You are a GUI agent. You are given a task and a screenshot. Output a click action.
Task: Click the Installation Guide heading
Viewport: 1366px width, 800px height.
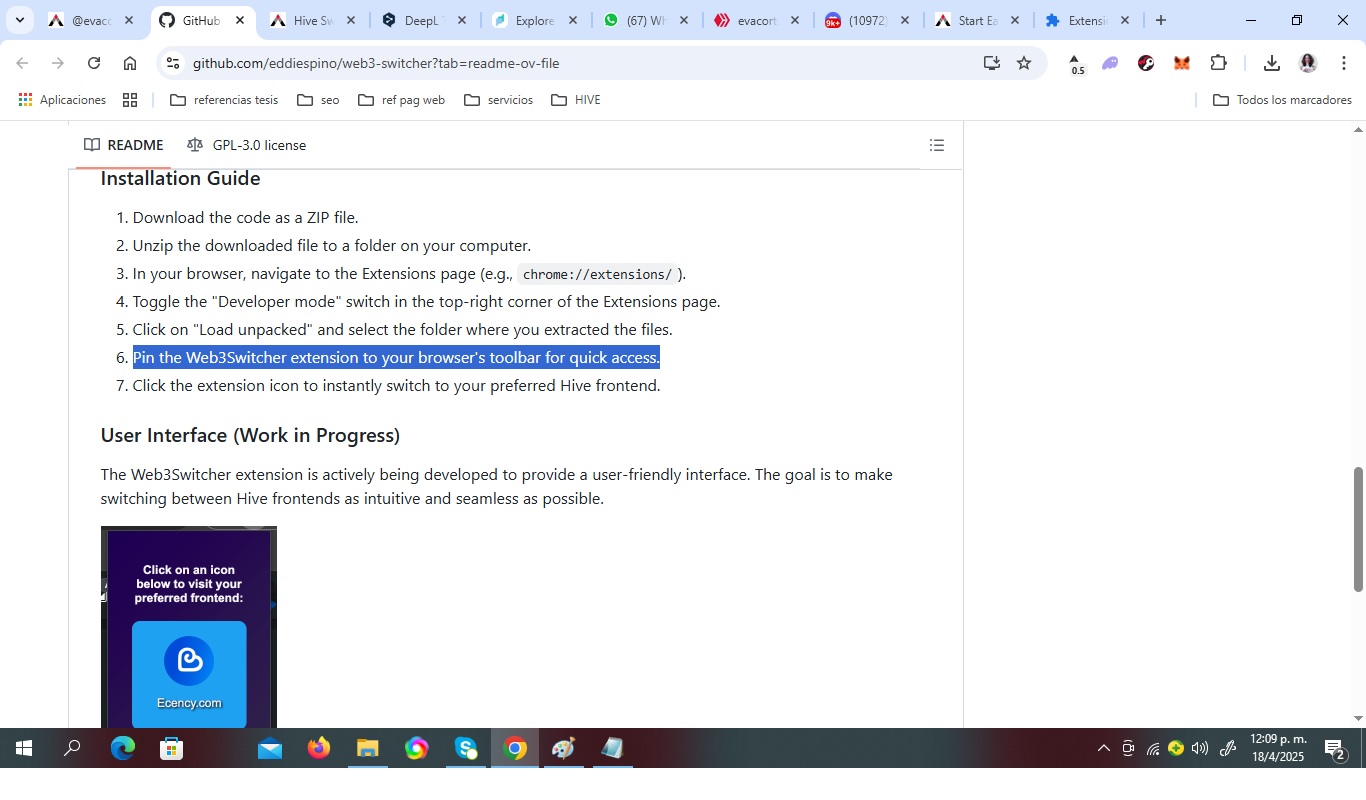tap(180, 178)
